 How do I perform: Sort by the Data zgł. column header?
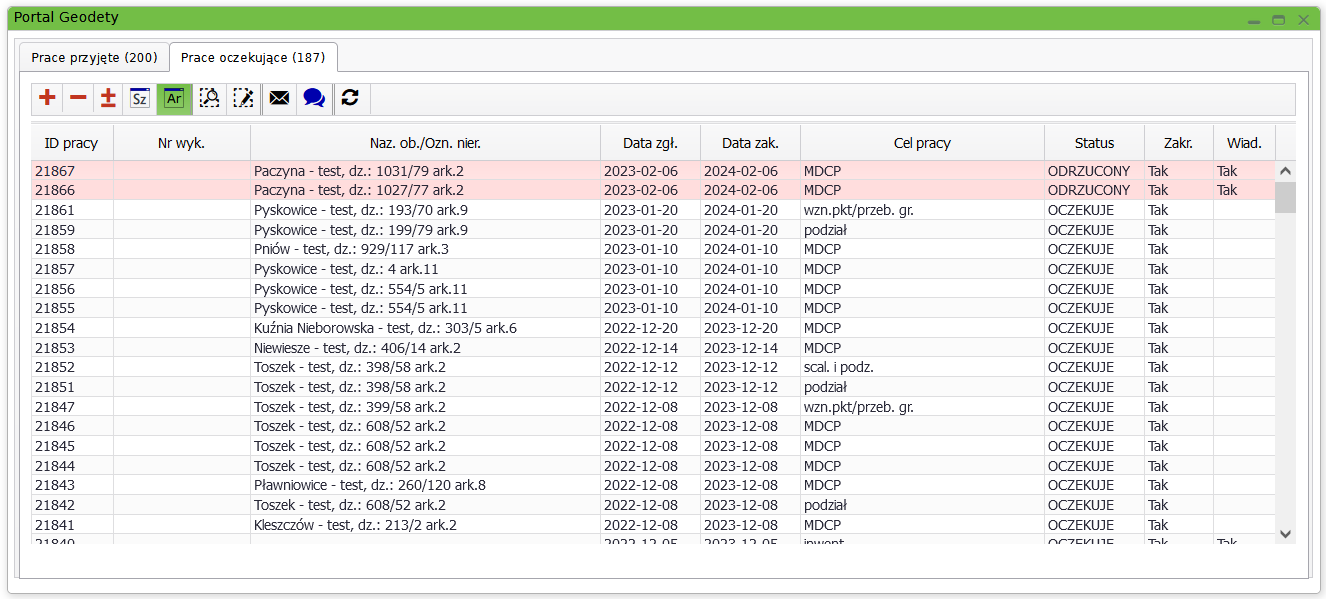pyautogui.click(x=650, y=143)
